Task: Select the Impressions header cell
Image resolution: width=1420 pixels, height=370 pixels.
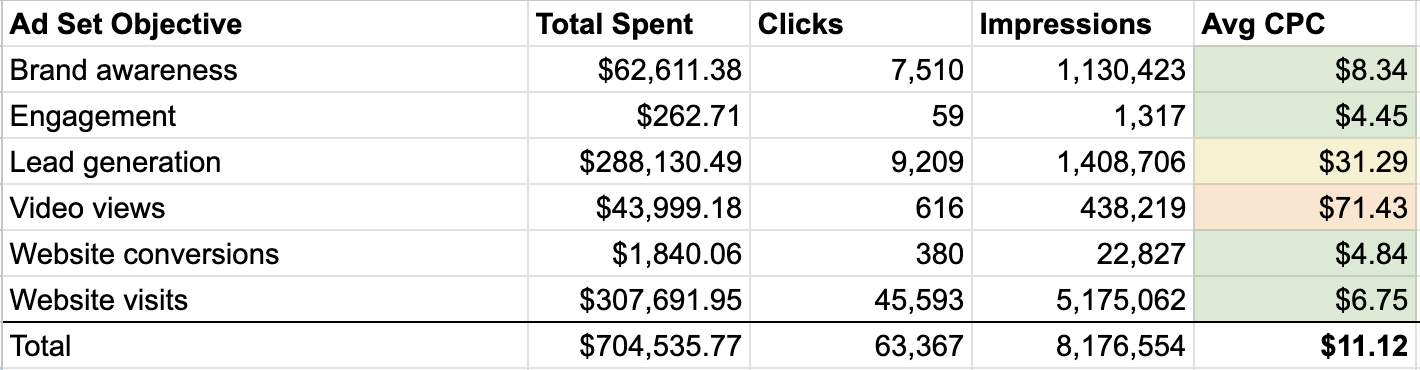Action: (1081, 23)
